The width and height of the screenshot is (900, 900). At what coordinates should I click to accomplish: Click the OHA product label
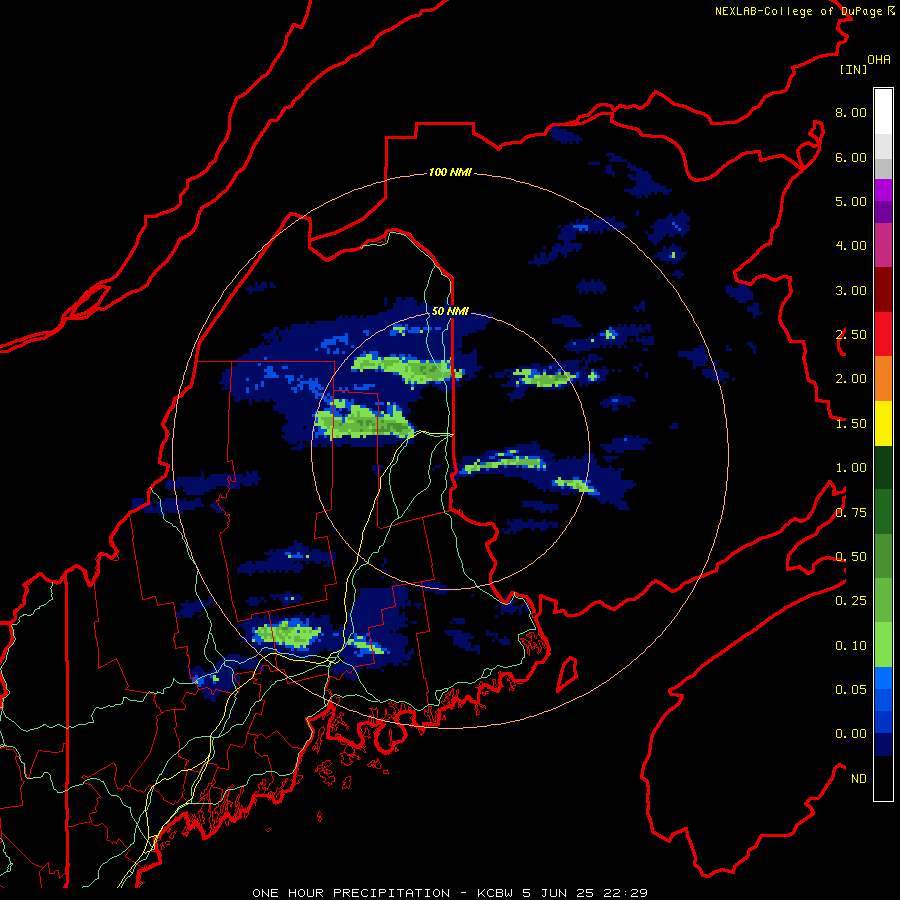click(x=879, y=60)
